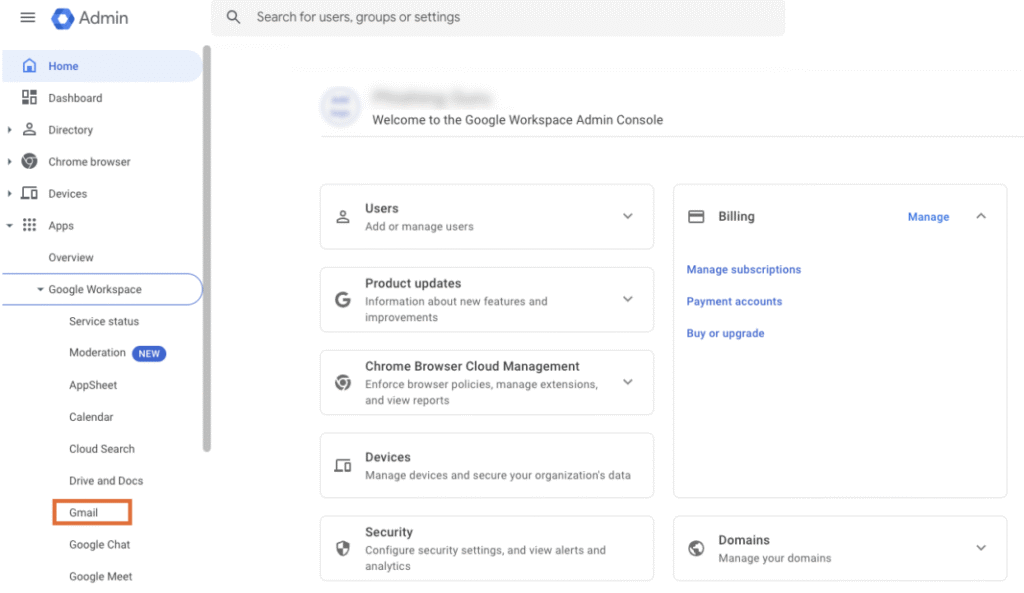Click the Manage subscriptions link
Viewport: 1024px width, 593px height.
(x=743, y=270)
